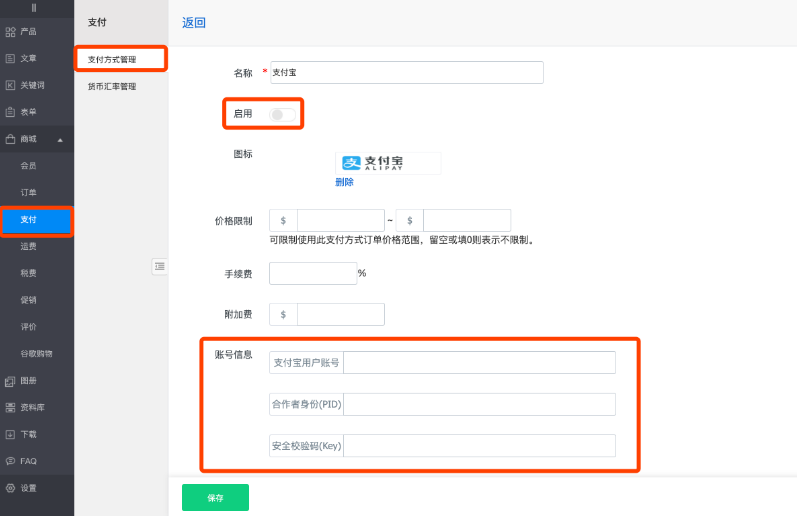The height and width of the screenshot is (516, 797).
Task: Open 设置 via the gear icon
Action: click(10, 488)
